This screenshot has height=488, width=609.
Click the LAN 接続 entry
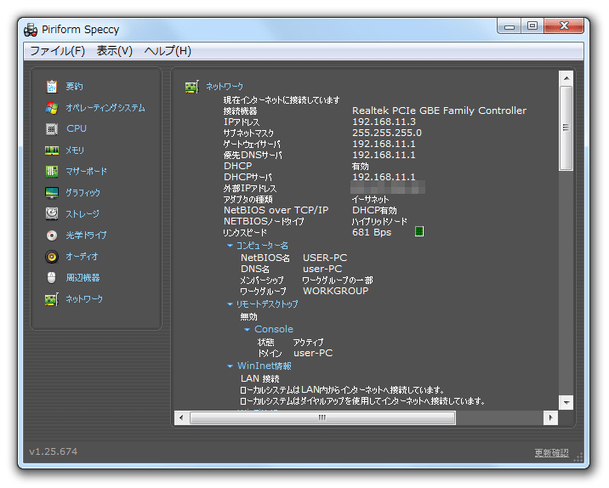[260, 378]
